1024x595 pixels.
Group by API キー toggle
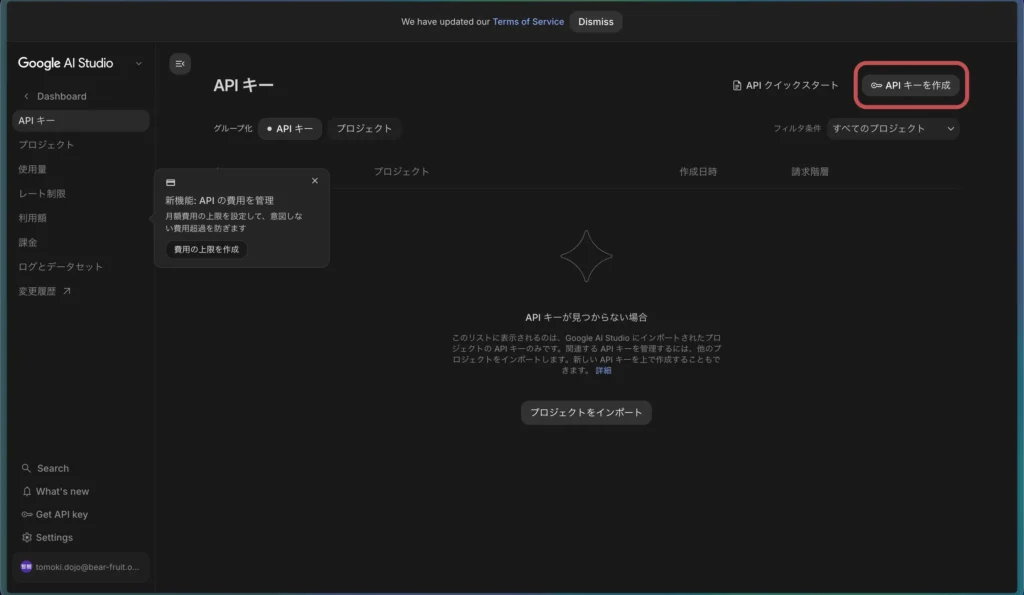(290, 129)
